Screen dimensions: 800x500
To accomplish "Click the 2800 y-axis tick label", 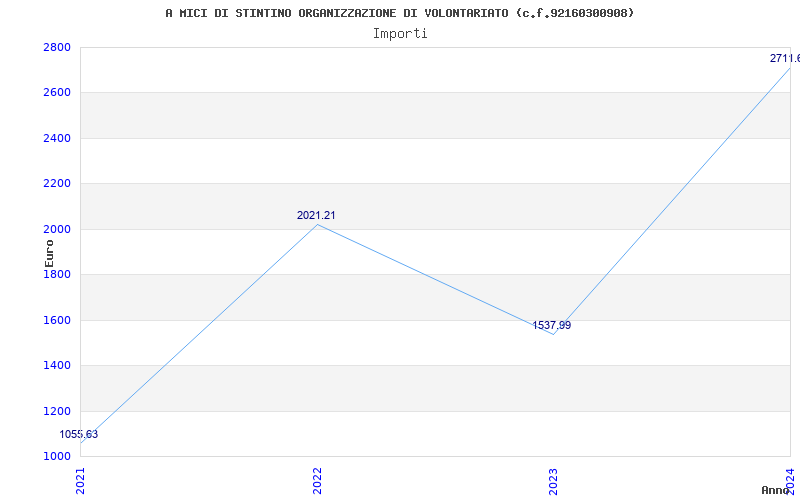I will click(x=57, y=47).
